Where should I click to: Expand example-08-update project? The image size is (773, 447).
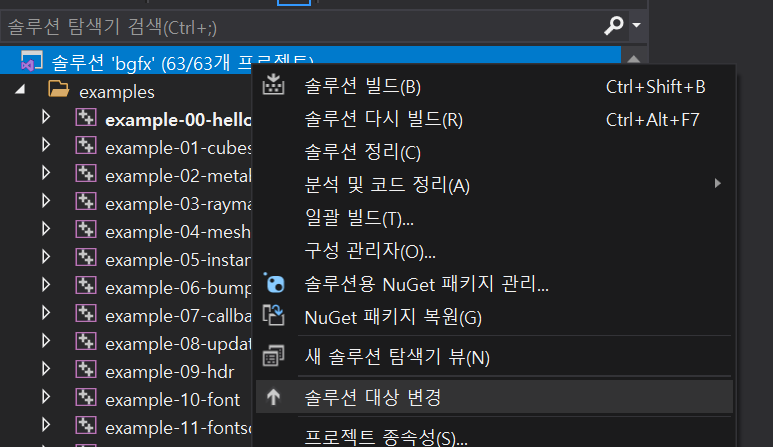tap(46, 341)
